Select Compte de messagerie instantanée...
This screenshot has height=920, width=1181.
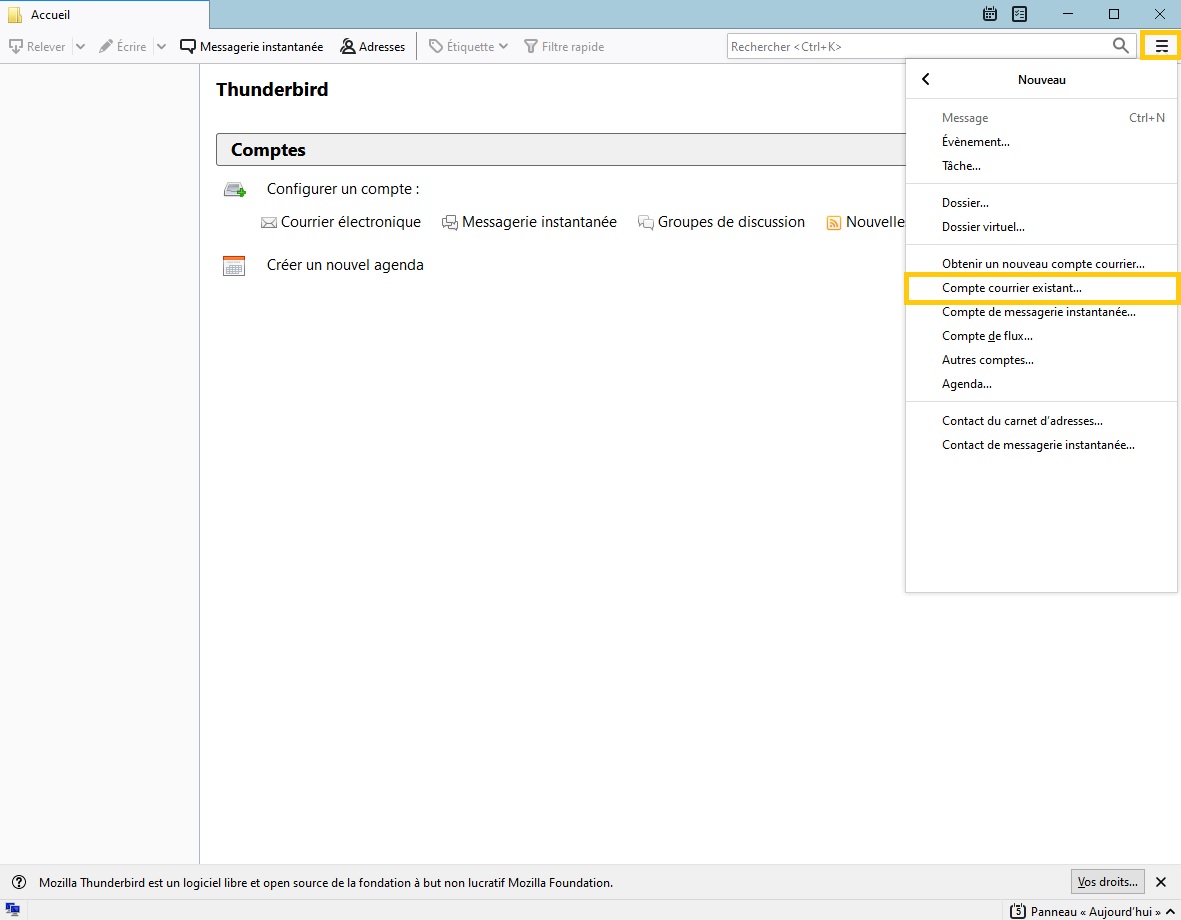(1042, 312)
